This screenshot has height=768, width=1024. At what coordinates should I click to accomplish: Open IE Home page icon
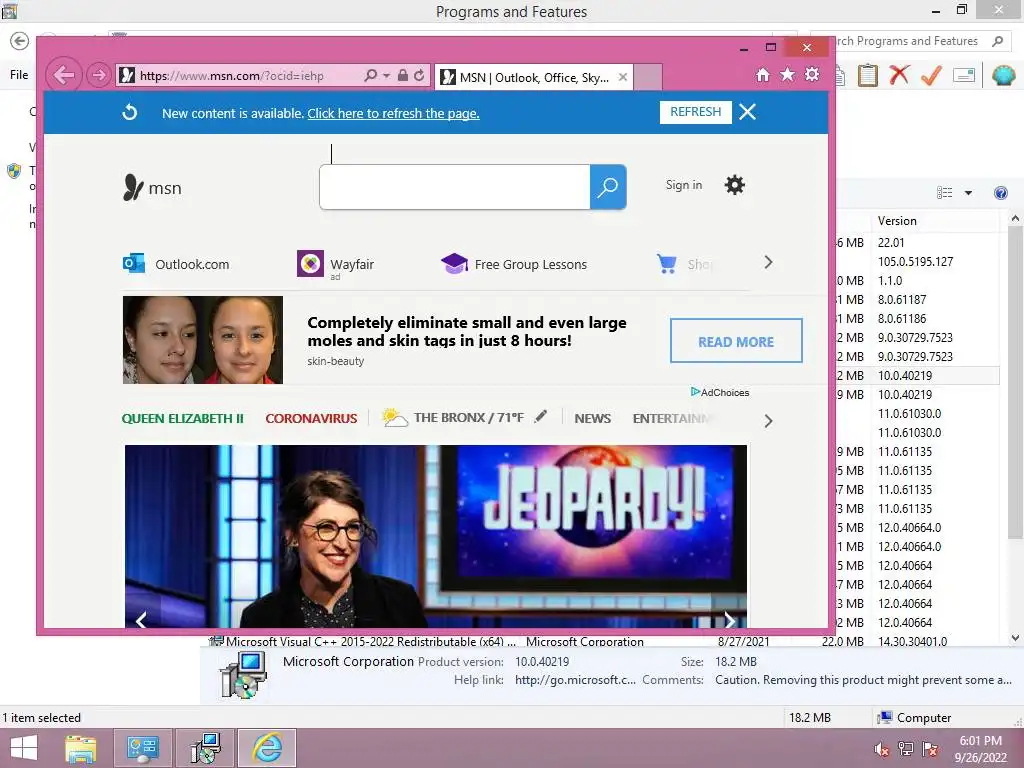point(763,75)
